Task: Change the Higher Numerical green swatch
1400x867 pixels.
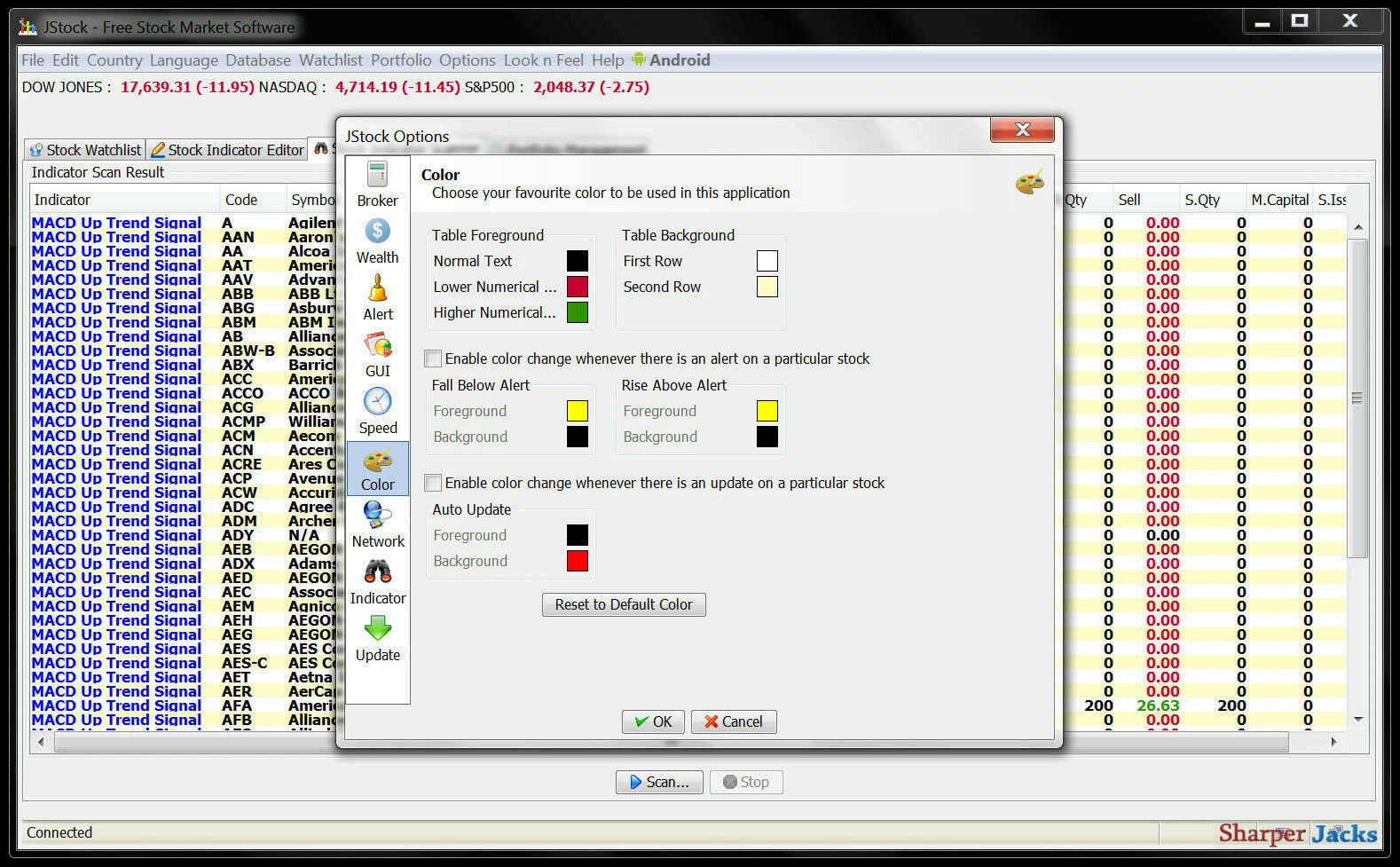Action: (578, 312)
